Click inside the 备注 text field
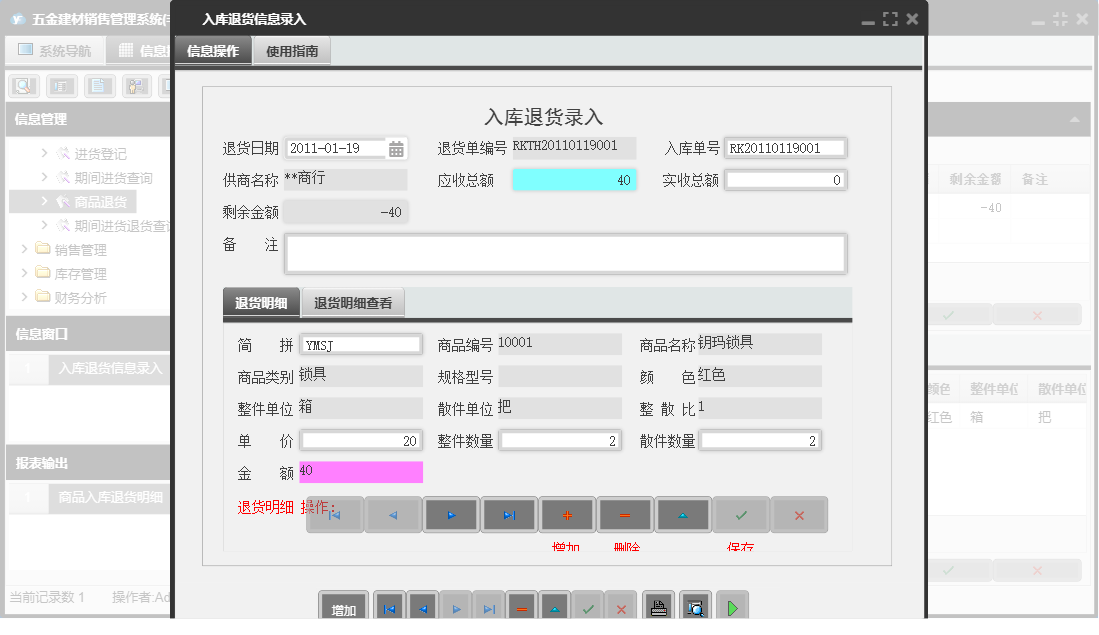Viewport: 1099px width, 635px height. [566, 253]
